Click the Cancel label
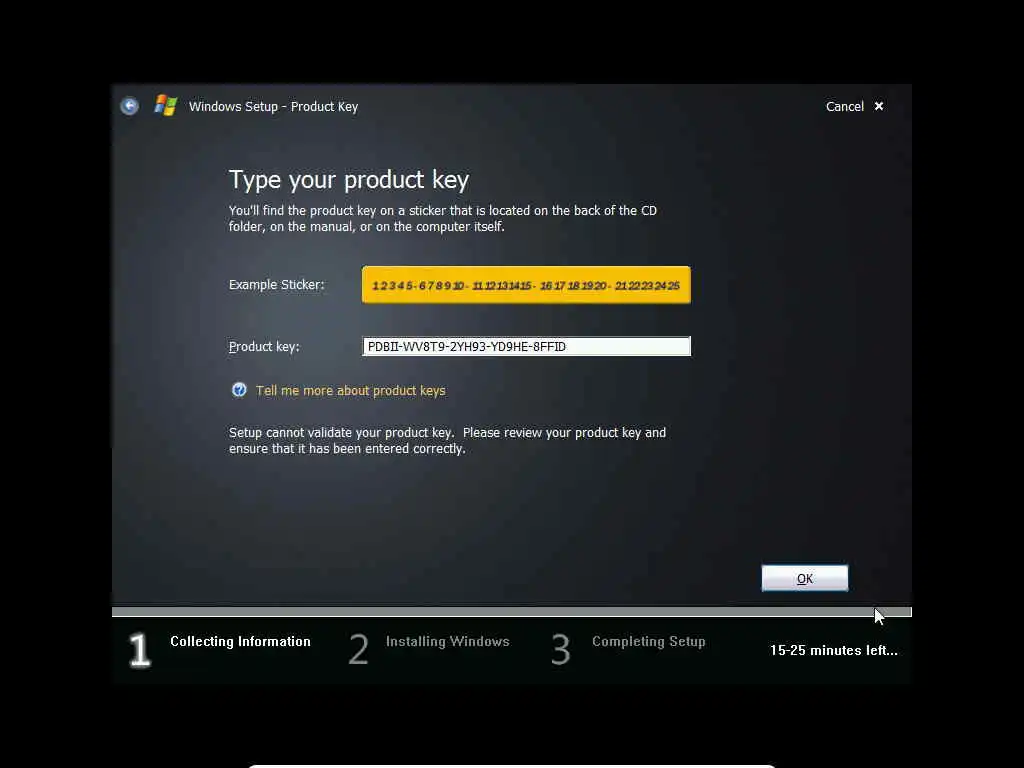1024x768 pixels. (x=844, y=106)
